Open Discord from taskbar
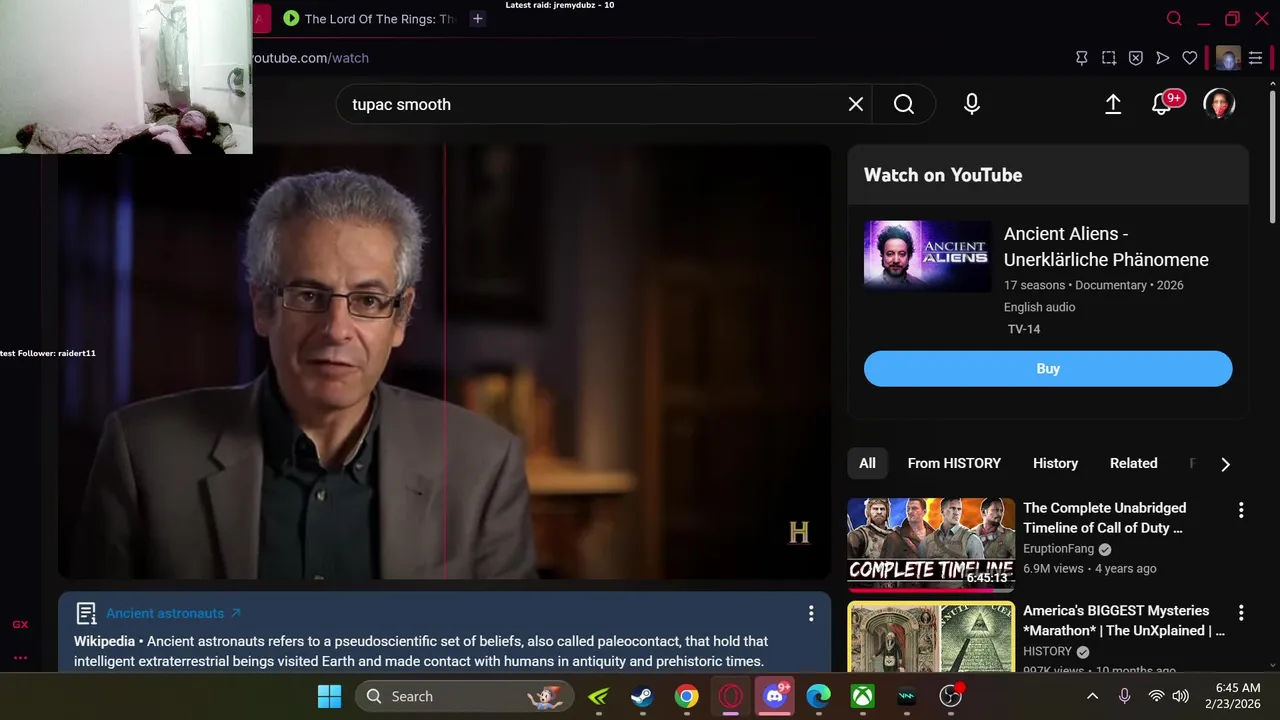 click(x=775, y=696)
